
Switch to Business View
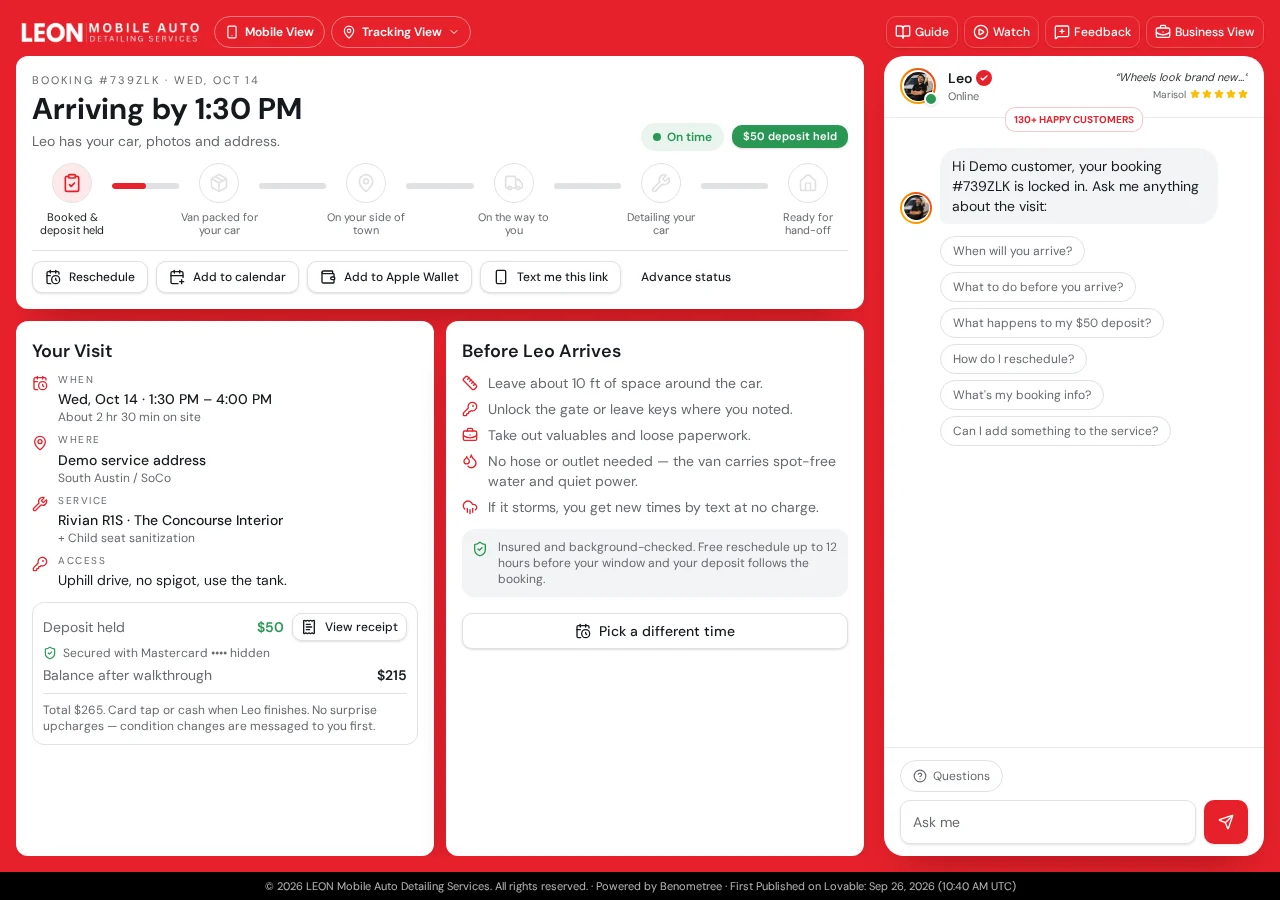pos(1205,32)
